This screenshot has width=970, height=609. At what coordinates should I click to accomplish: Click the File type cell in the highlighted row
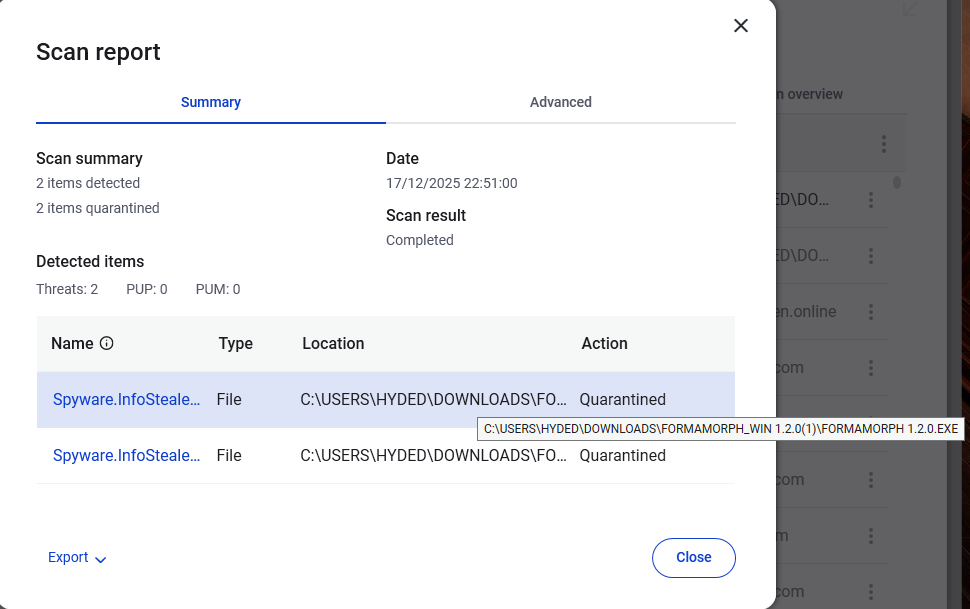(229, 399)
